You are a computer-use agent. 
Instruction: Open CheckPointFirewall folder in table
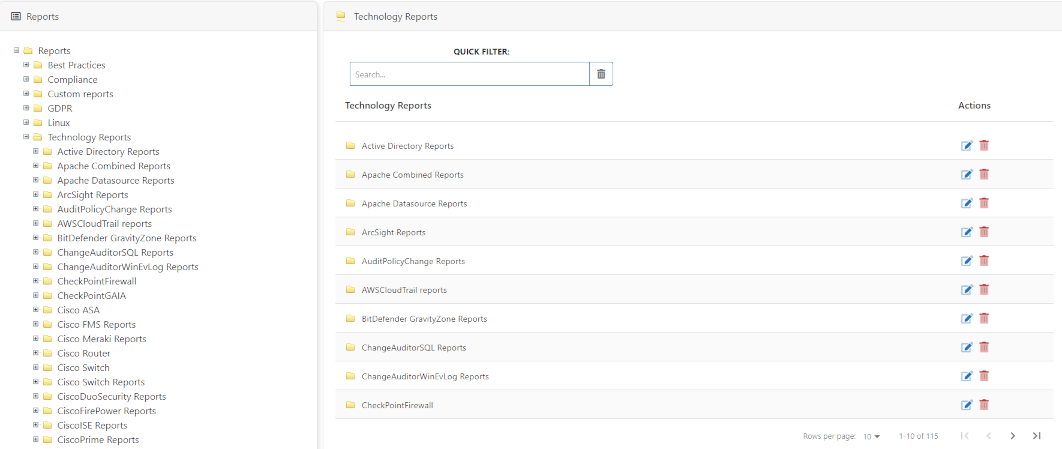point(398,405)
